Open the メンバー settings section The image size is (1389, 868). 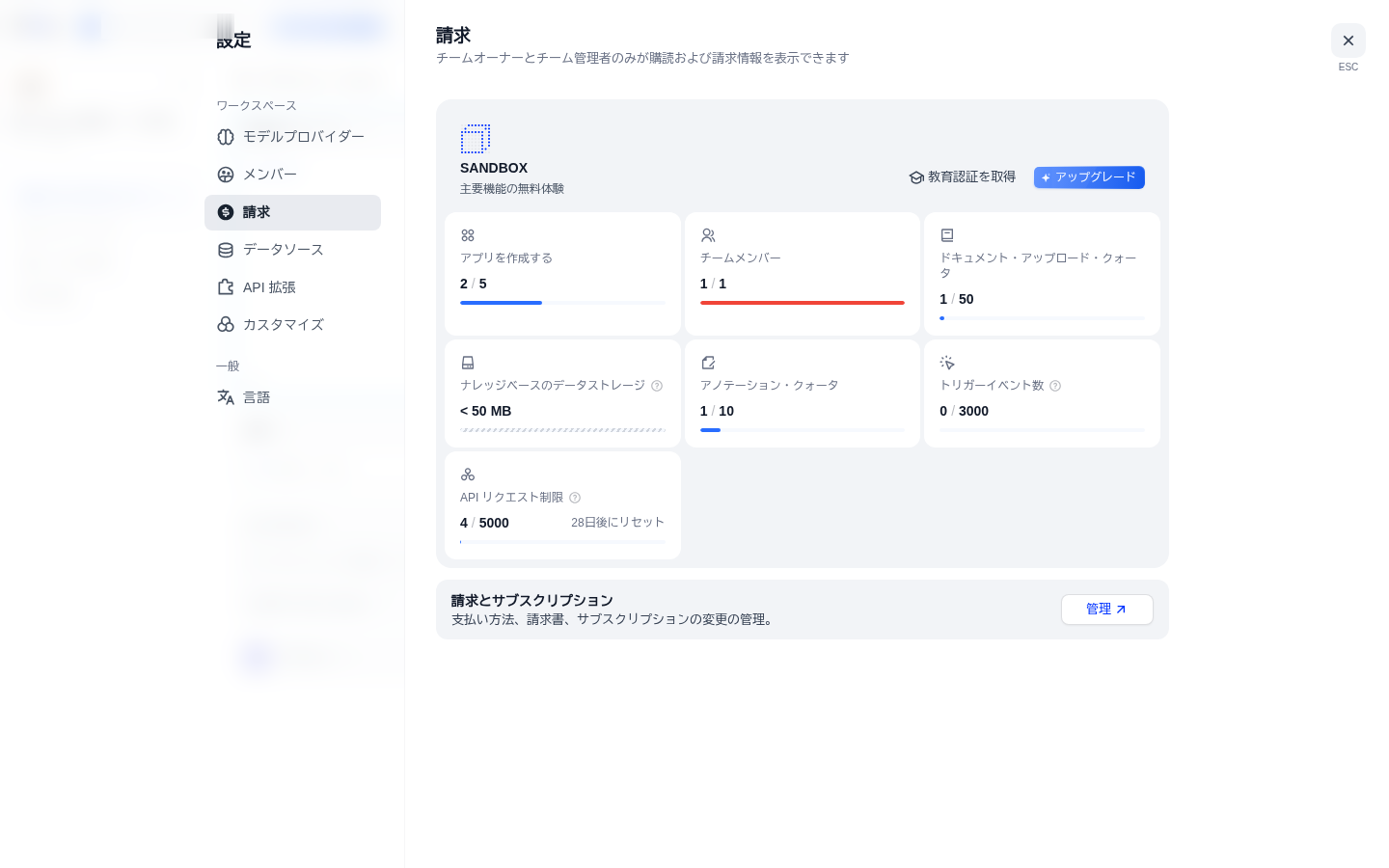point(292,175)
